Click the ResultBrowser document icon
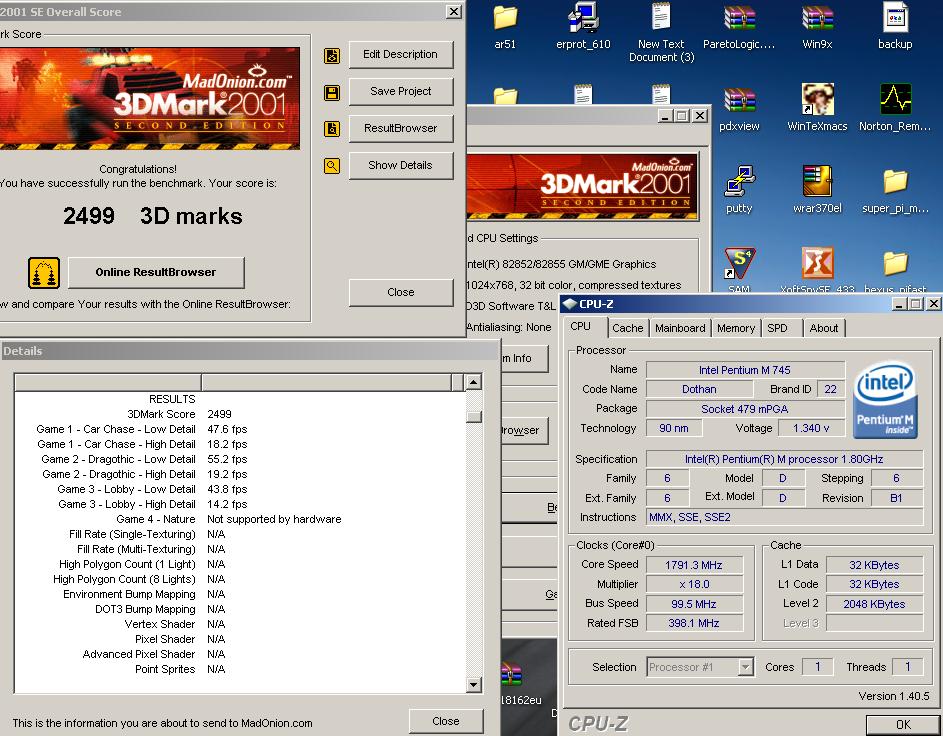This screenshot has width=943, height=736. [x=332, y=129]
